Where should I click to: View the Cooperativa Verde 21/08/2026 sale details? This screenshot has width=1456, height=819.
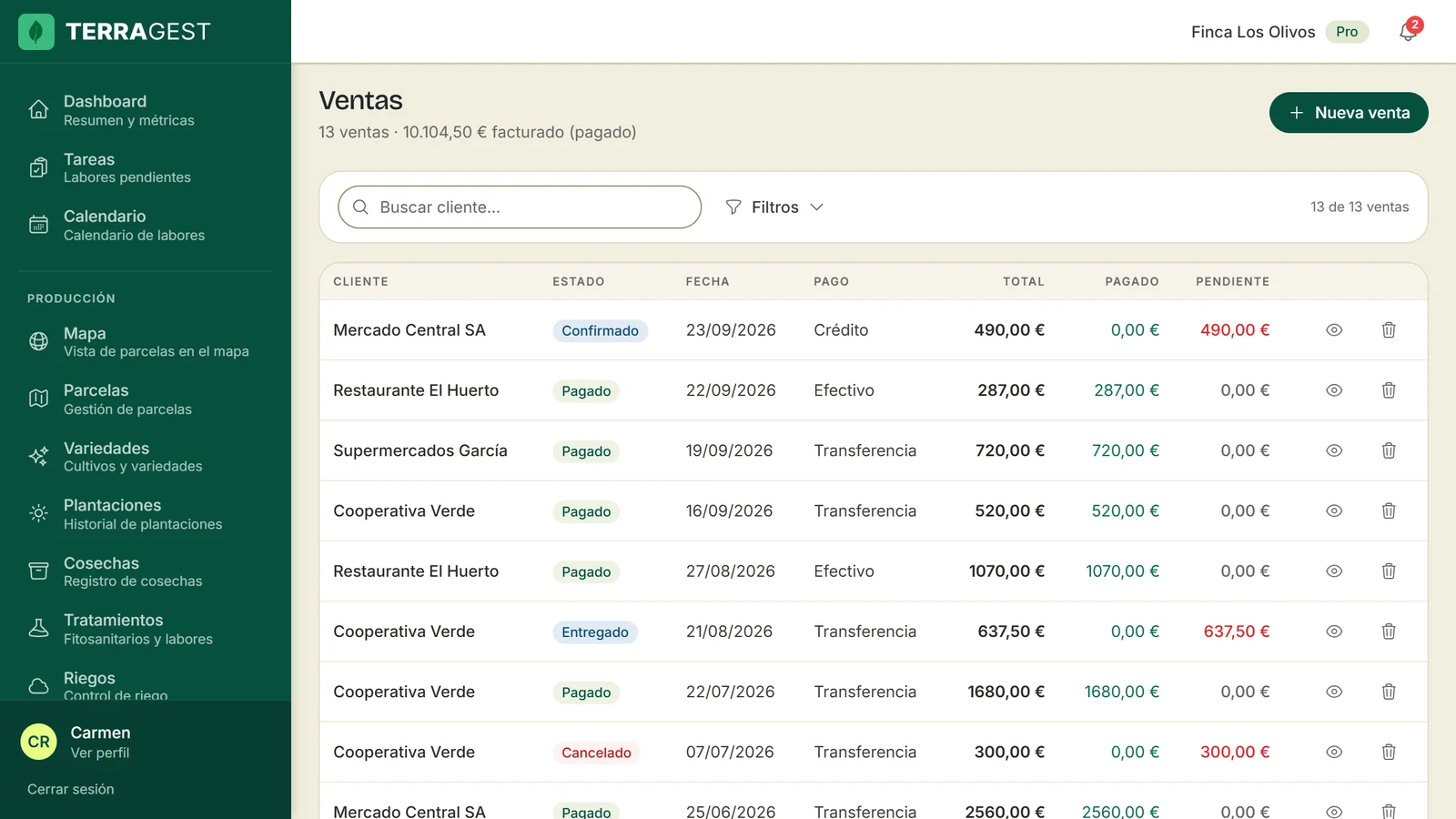tap(1334, 632)
